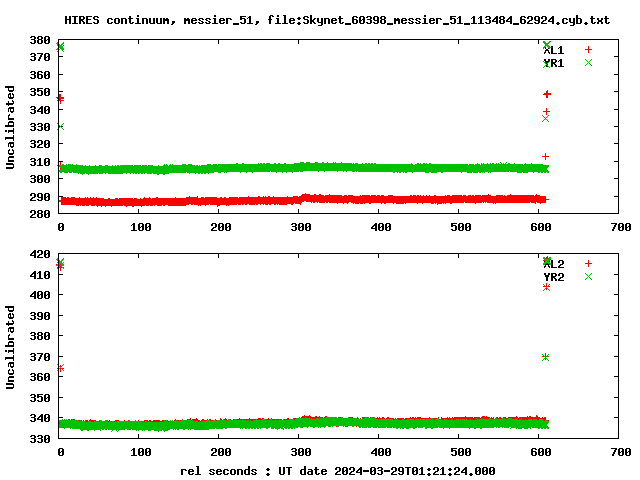This screenshot has height=480, width=640.
Task: Click the red XL1 data band in the upper plot
Action: coord(303,200)
